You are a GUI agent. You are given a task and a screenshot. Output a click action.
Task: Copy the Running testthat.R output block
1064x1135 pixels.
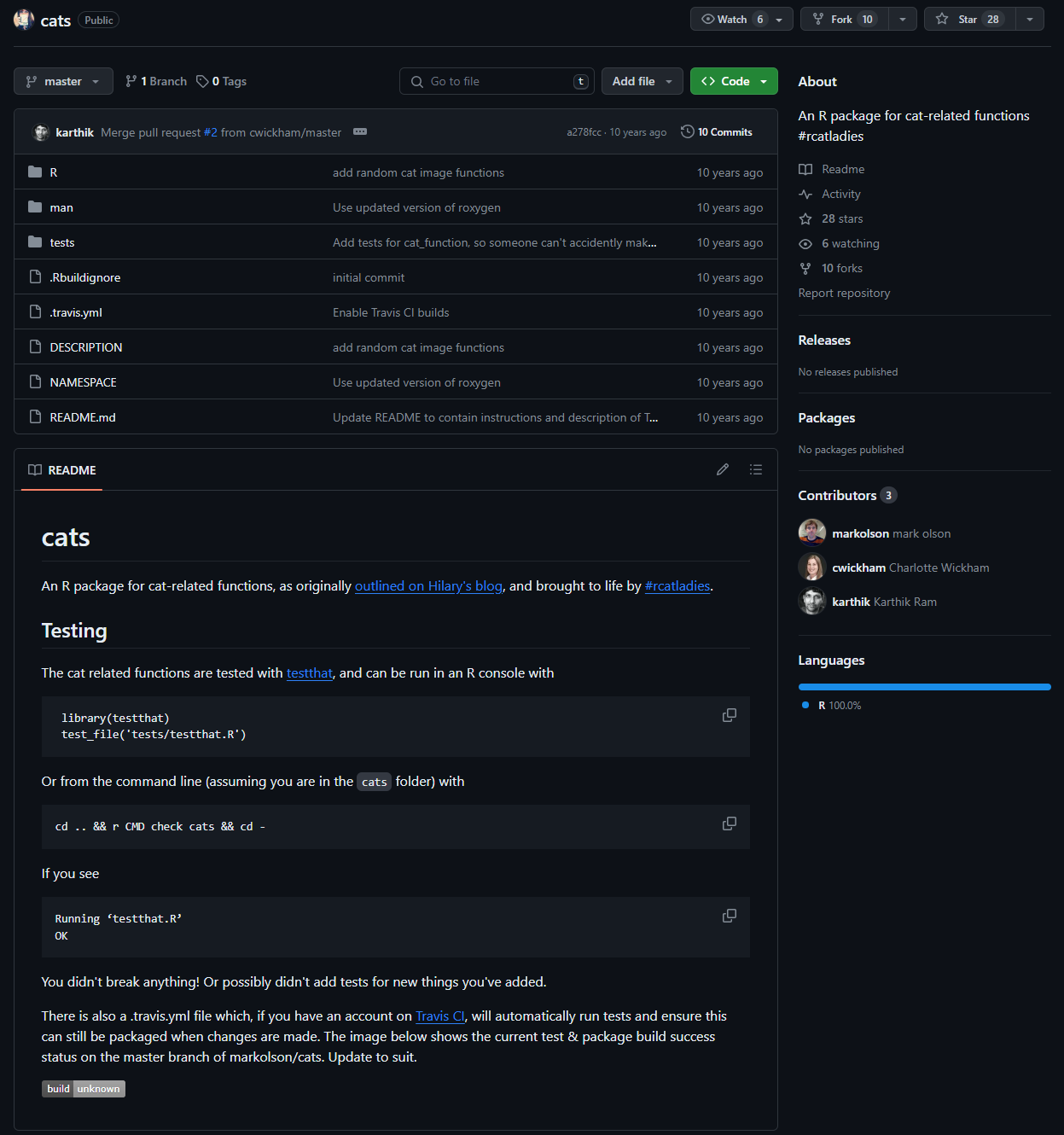(x=729, y=916)
